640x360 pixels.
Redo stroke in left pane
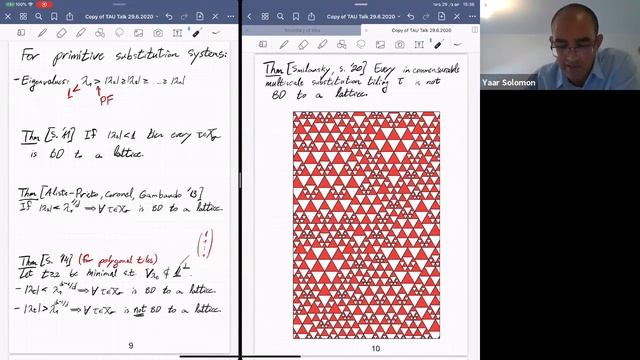point(184,17)
